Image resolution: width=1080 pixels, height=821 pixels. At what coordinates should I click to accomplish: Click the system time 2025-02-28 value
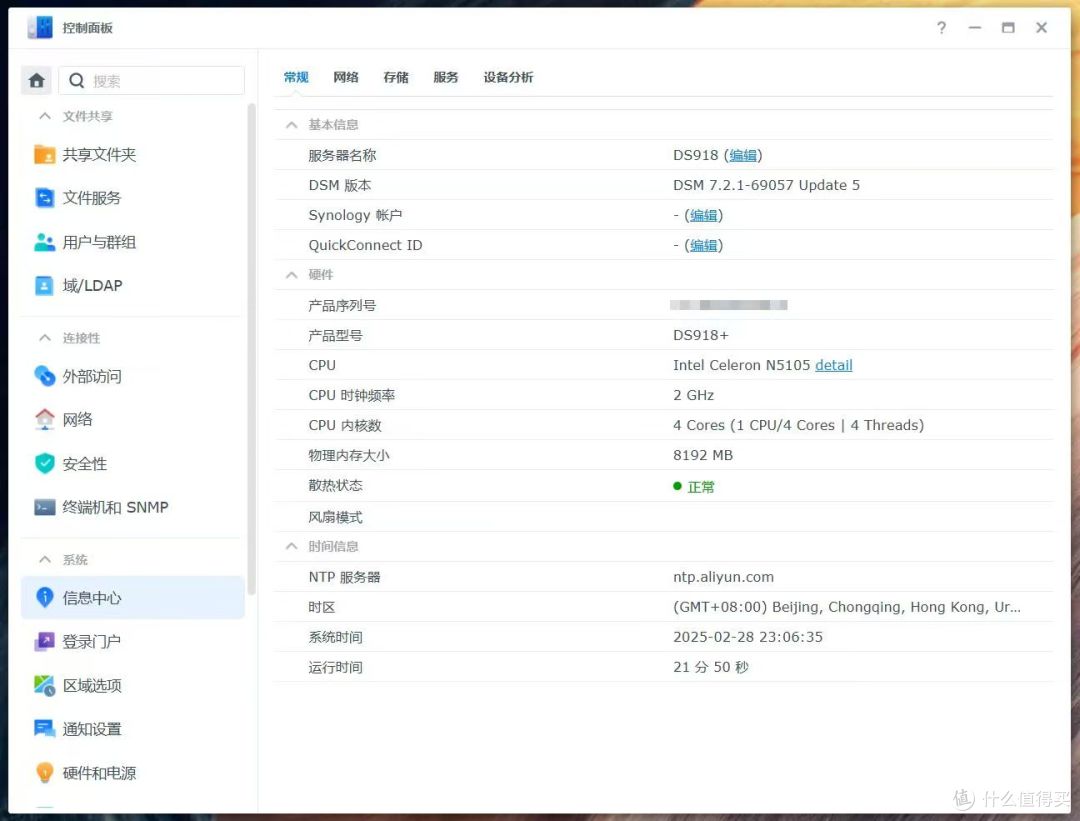tap(748, 637)
